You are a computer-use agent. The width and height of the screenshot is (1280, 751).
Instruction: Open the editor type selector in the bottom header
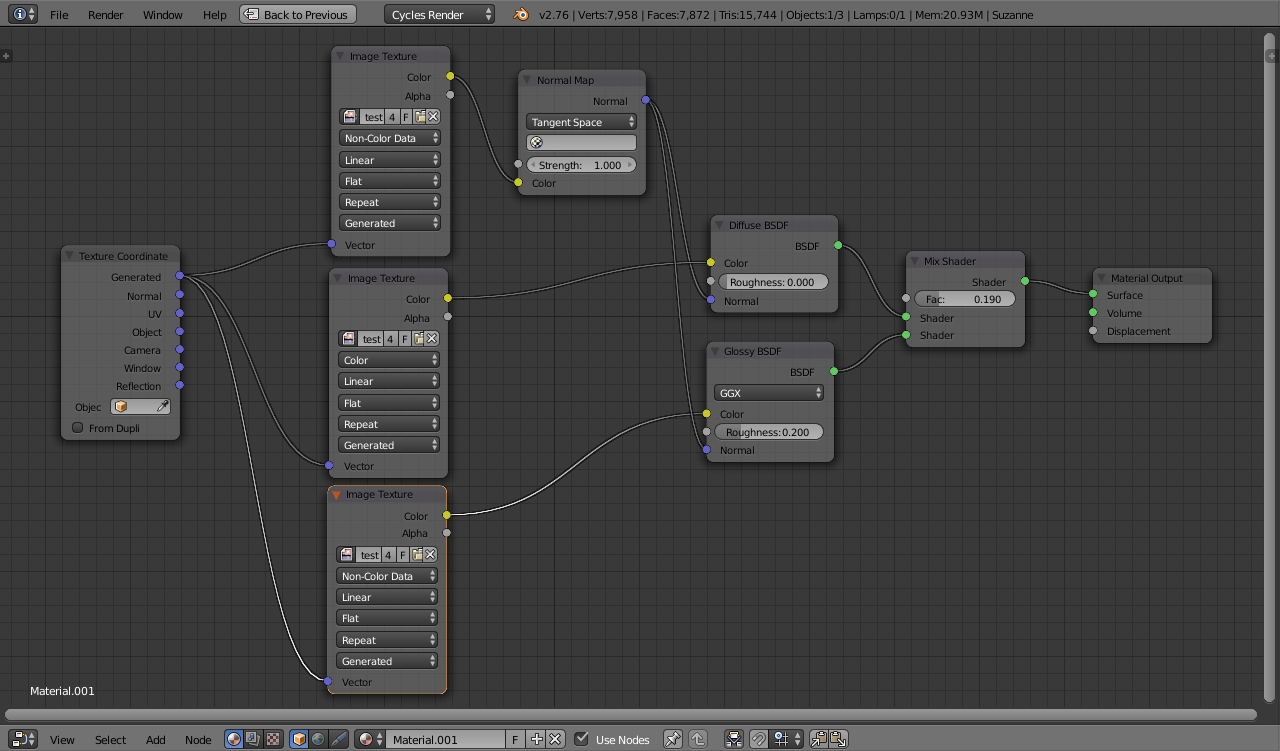tap(24, 739)
